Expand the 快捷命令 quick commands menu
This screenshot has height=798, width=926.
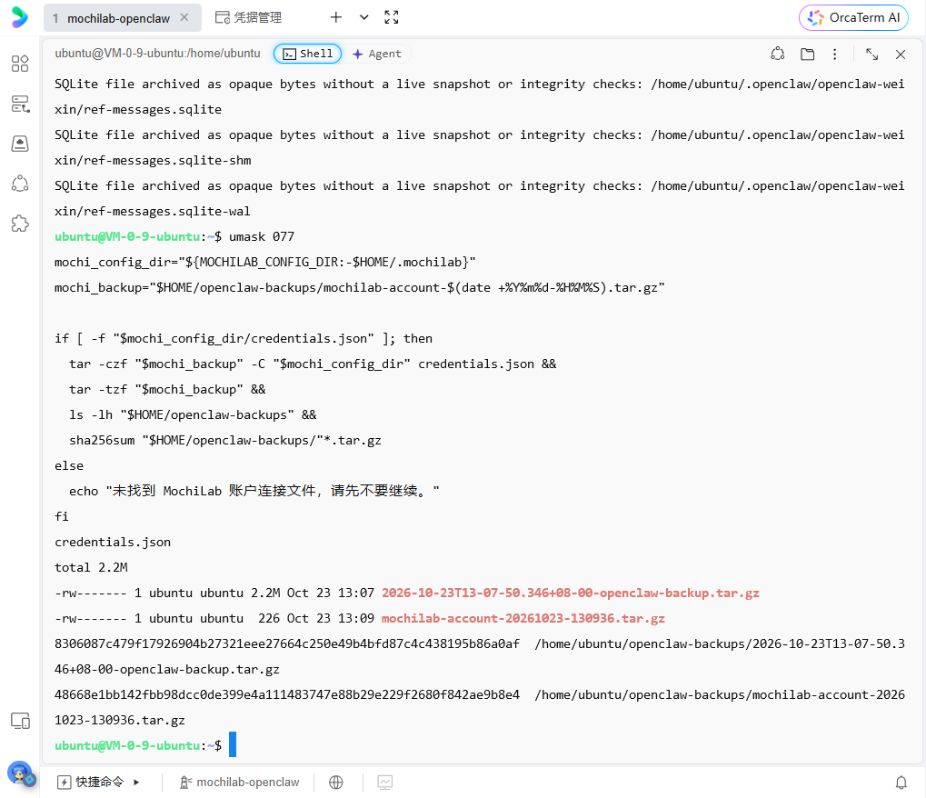pos(98,782)
